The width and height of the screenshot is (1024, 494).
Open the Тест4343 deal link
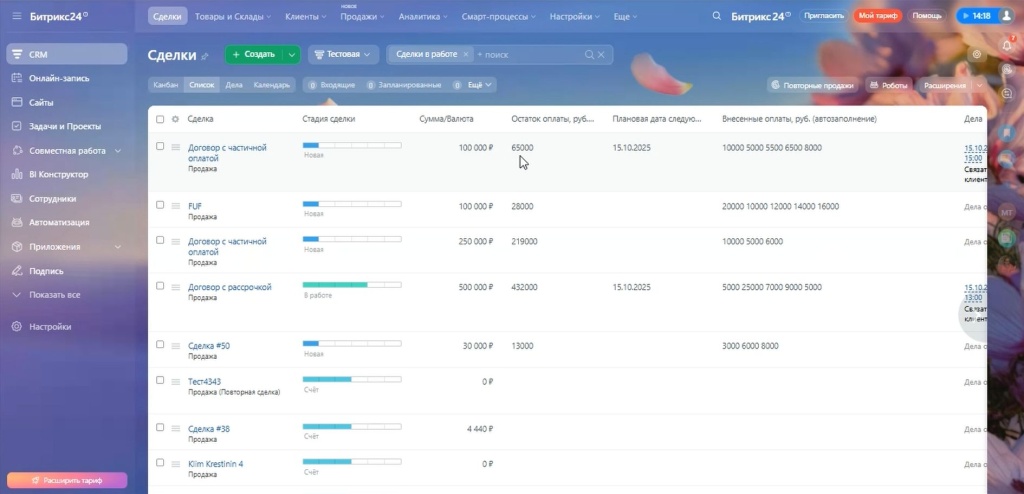point(204,381)
